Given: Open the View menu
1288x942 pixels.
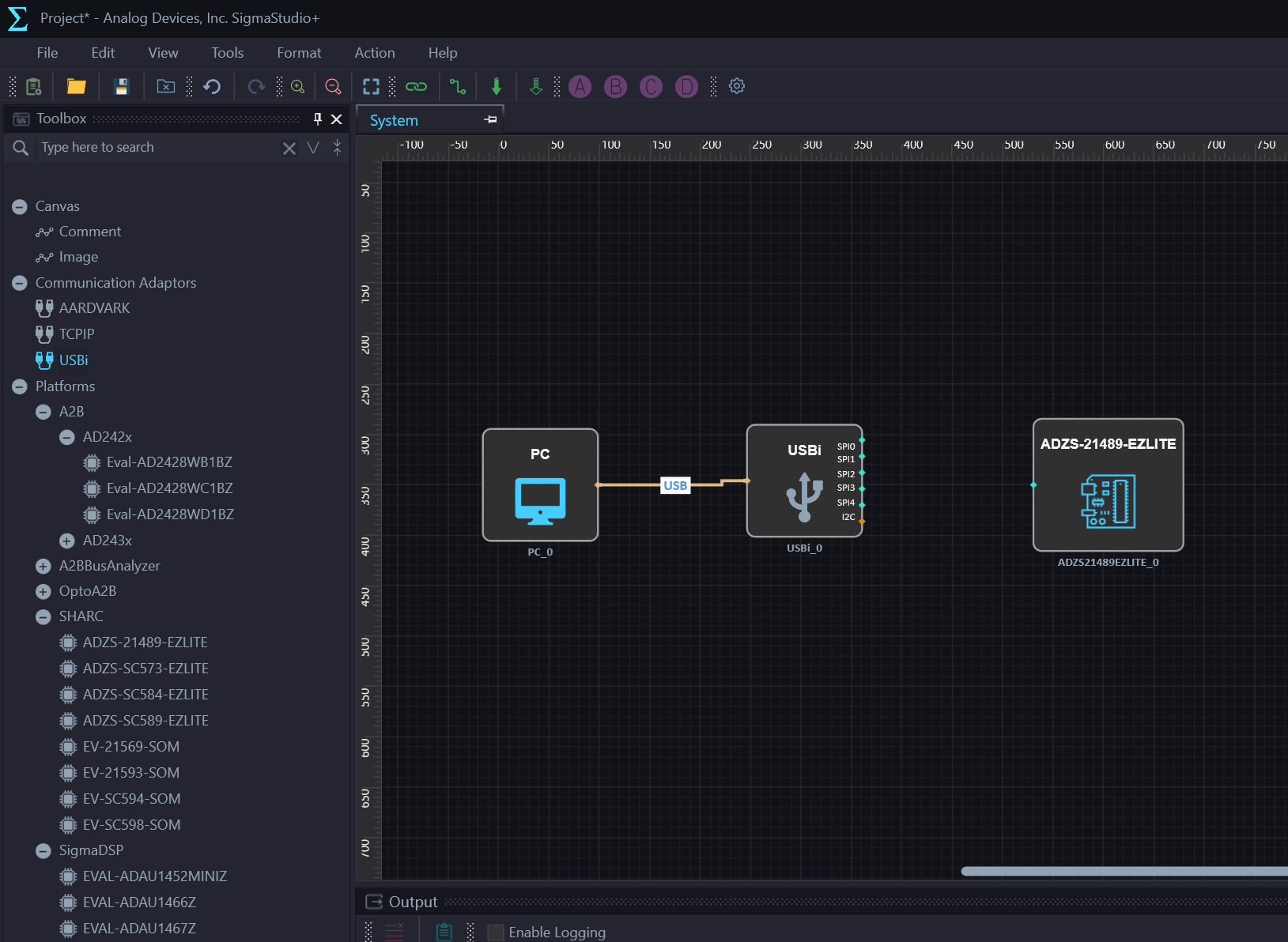Looking at the screenshot, I should [x=163, y=53].
